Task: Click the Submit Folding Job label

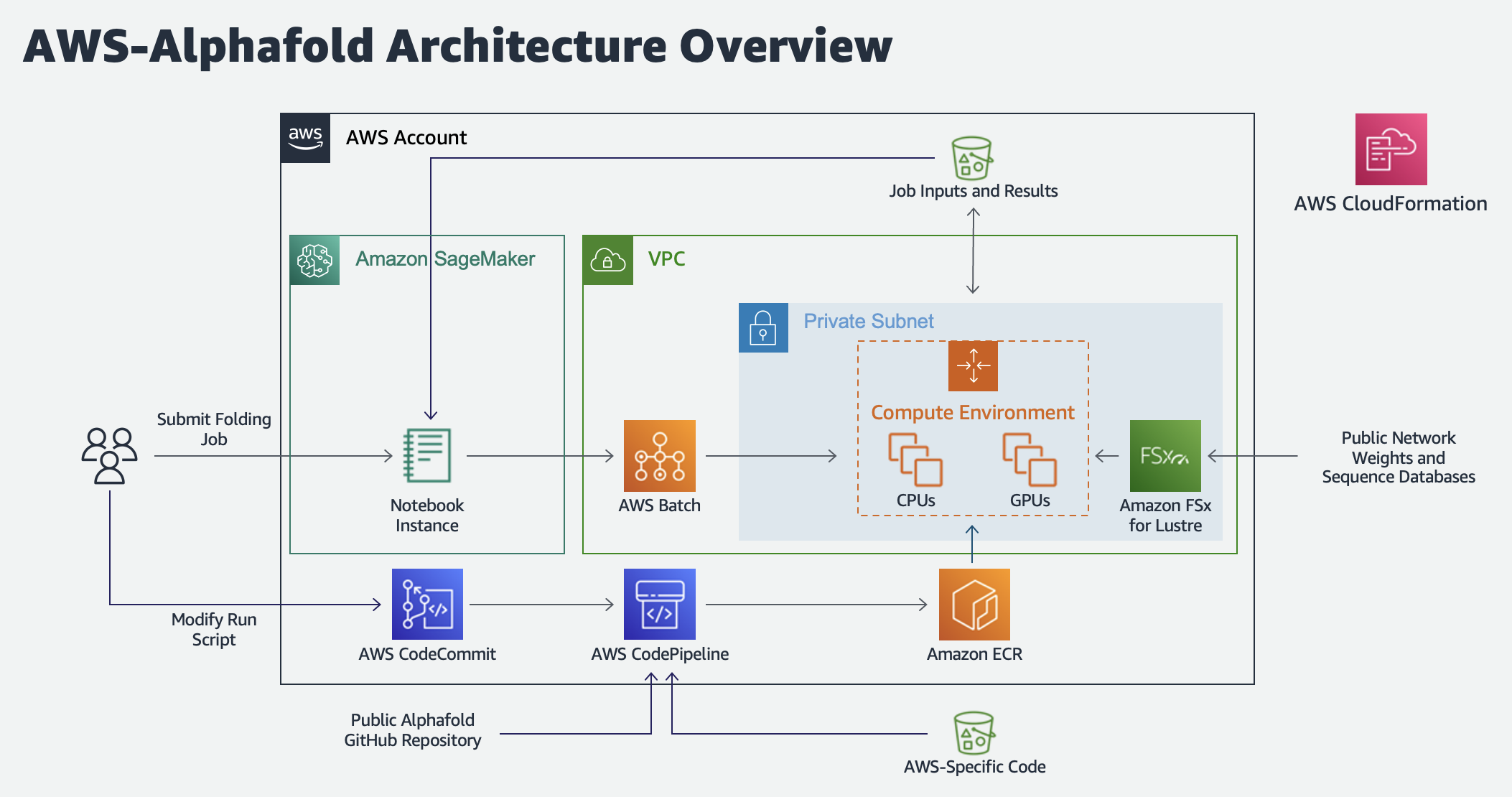Action: [x=214, y=429]
